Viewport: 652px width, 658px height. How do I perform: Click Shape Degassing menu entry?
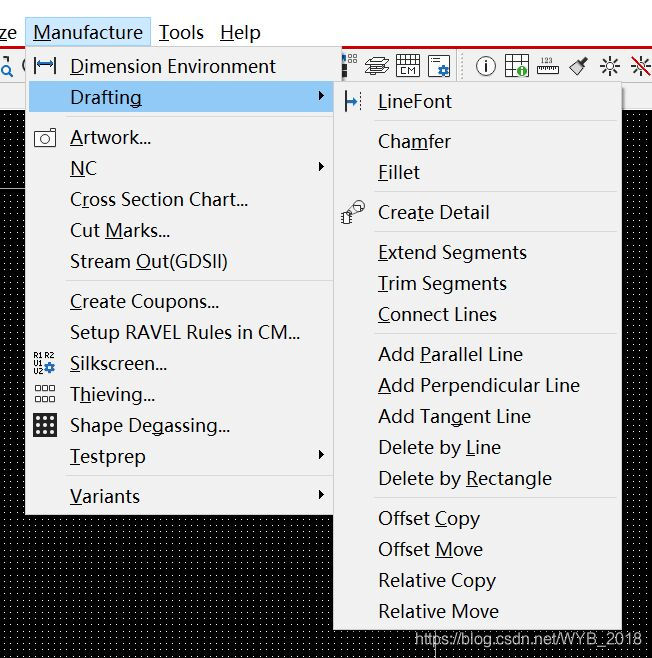pos(149,425)
